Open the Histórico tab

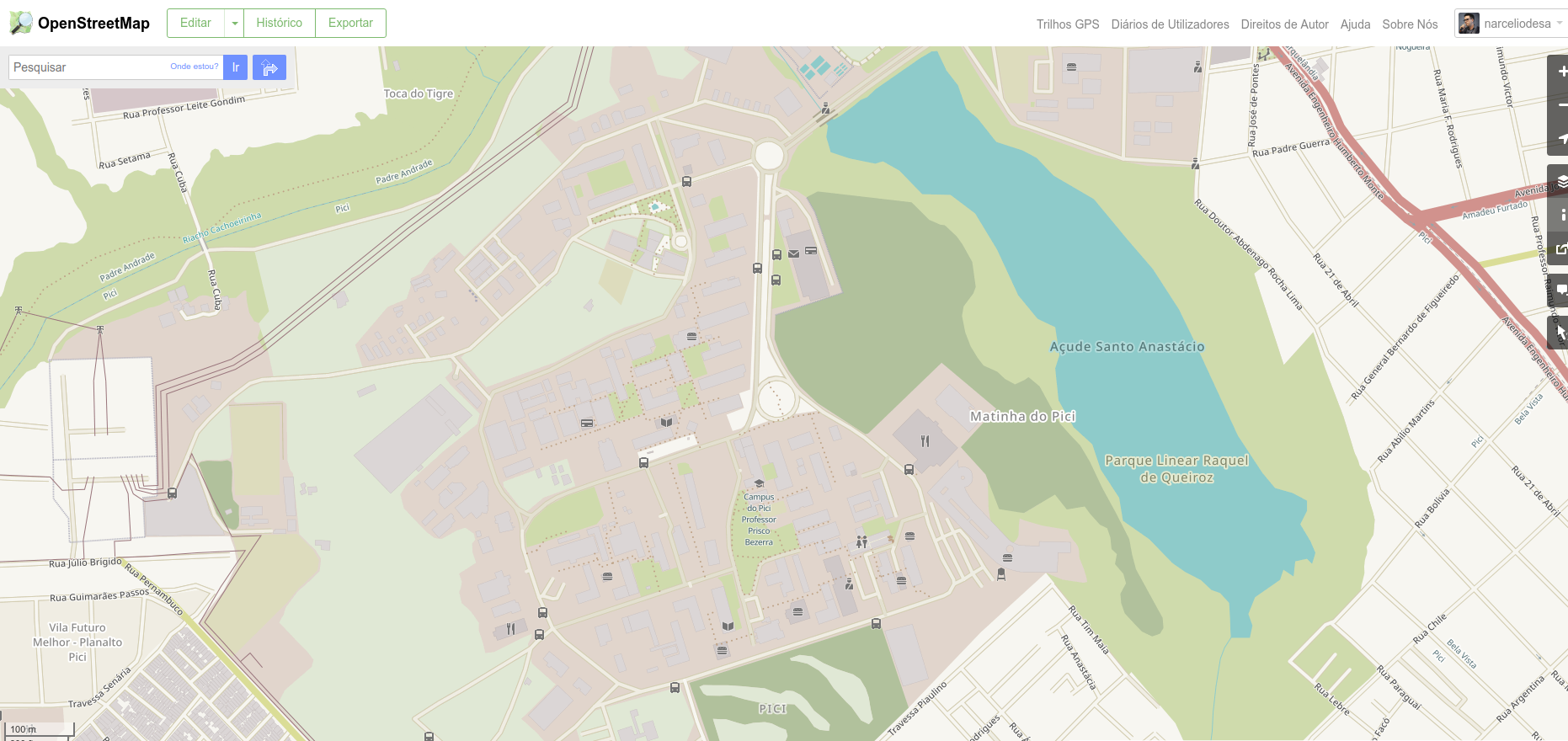(280, 24)
